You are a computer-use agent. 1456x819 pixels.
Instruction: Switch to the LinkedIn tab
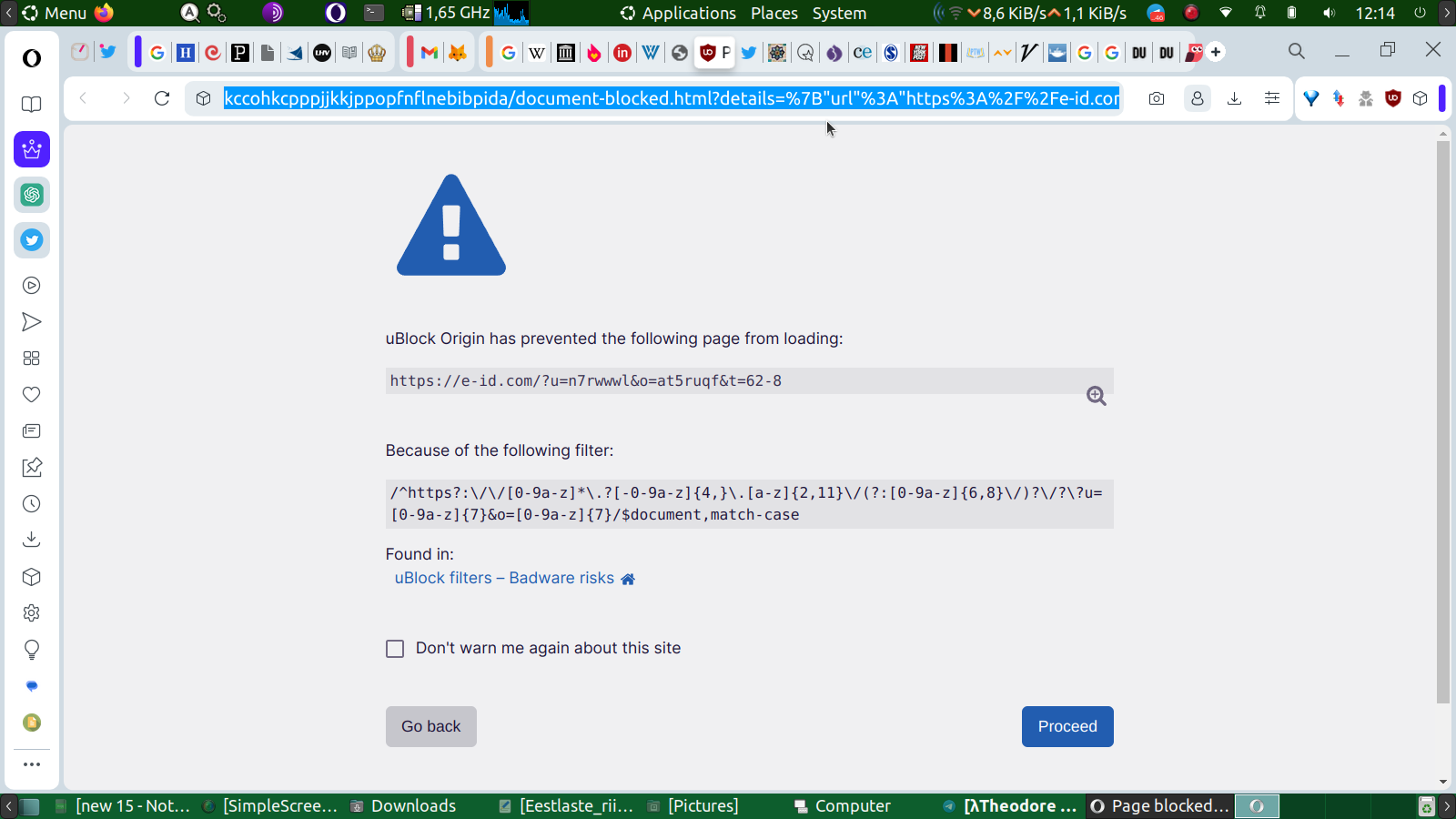point(622,53)
